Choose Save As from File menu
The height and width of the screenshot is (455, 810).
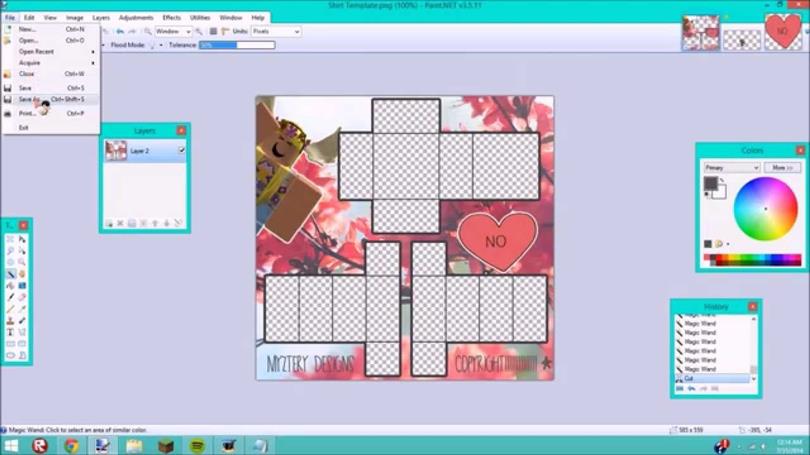pyautogui.click(x=51, y=99)
